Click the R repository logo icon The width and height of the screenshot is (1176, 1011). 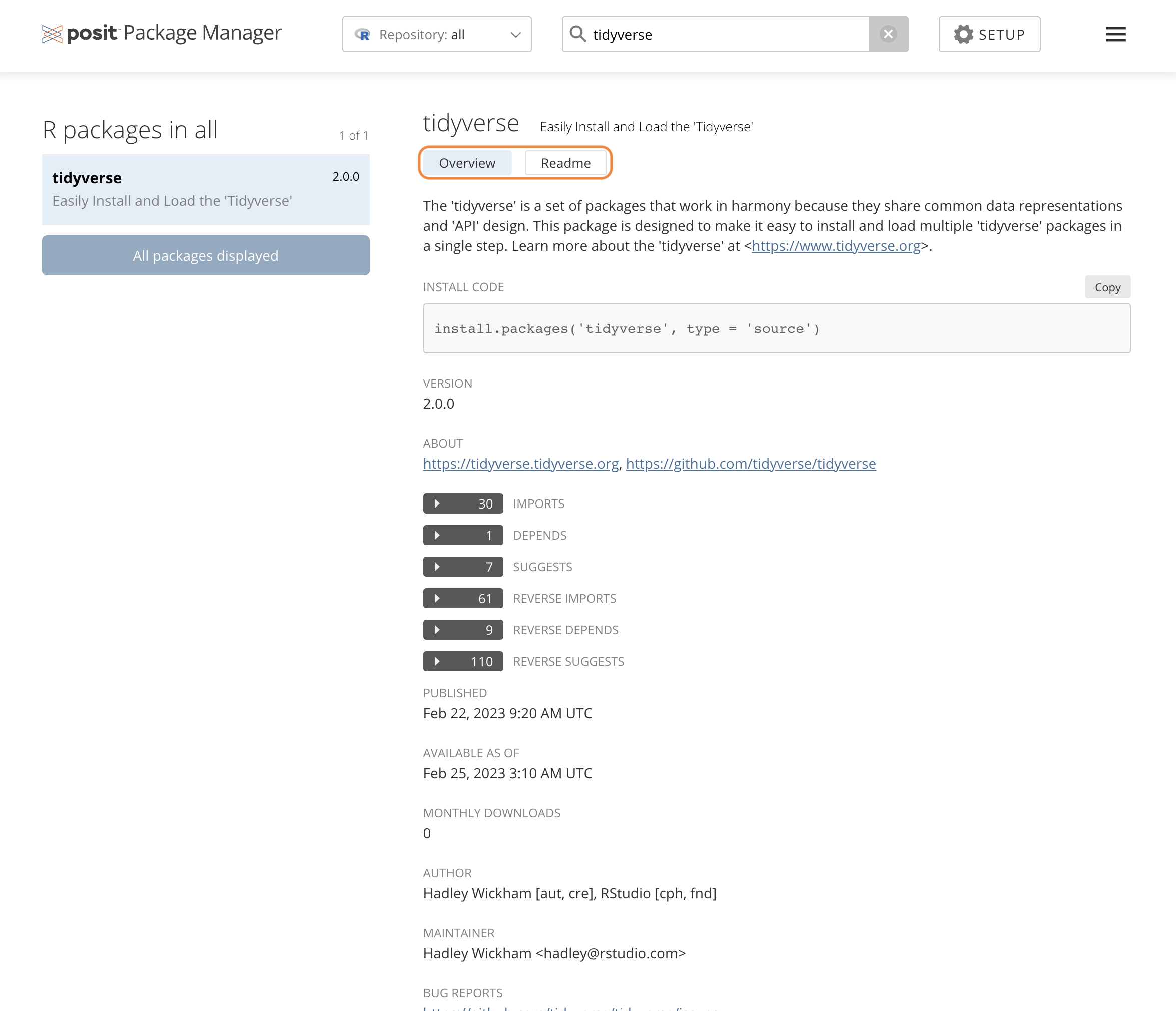point(363,35)
